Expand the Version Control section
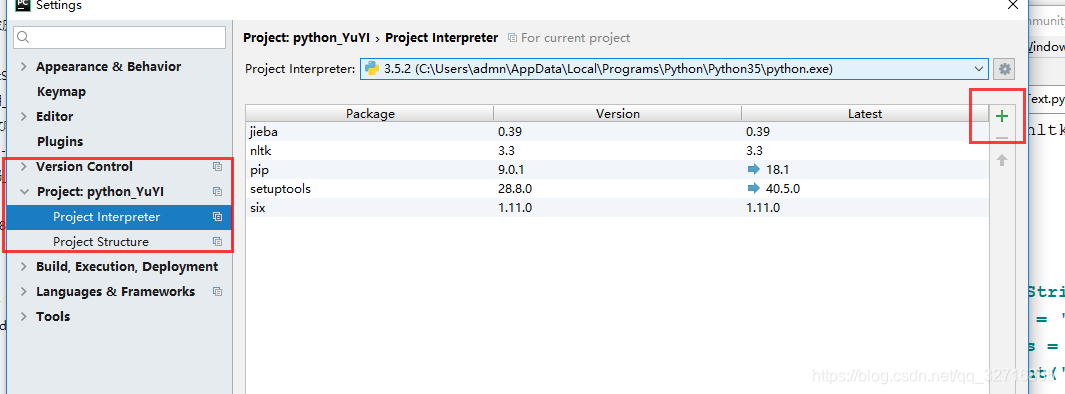Screen dimensions: 1065x394 pyautogui.click(x=24, y=166)
